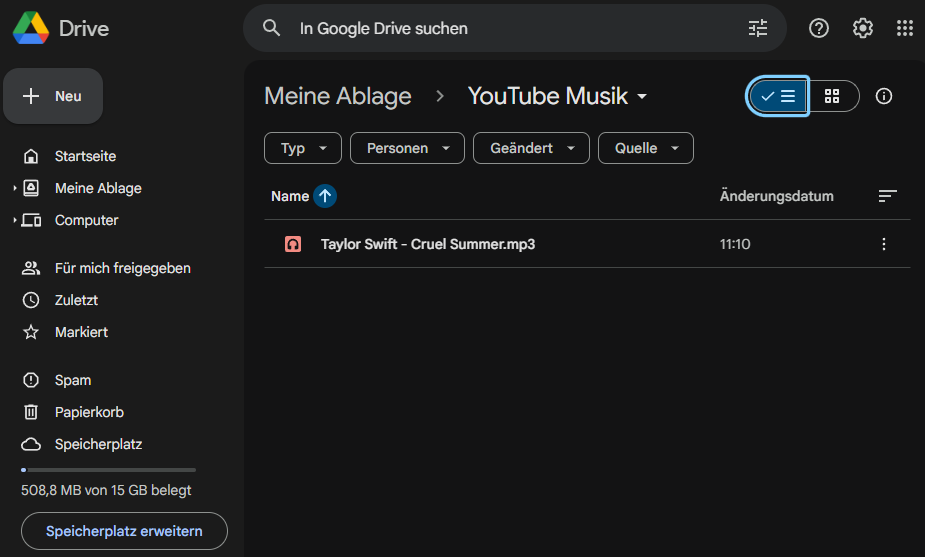The width and height of the screenshot is (925, 557).
Task: Open the Quelle filter dropdown
Action: [x=645, y=148]
